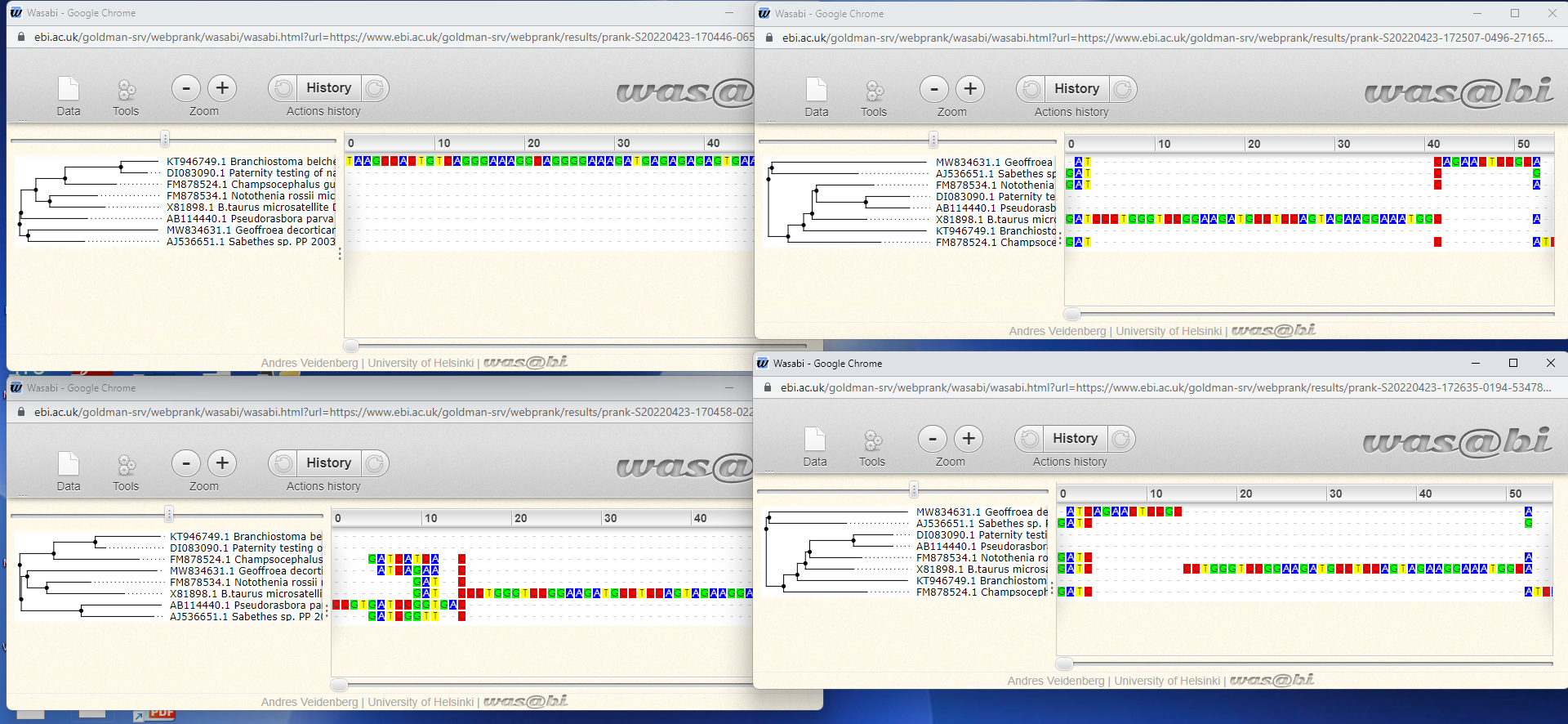Open the Data menu in the 172635 Wasabi window

[815, 447]
